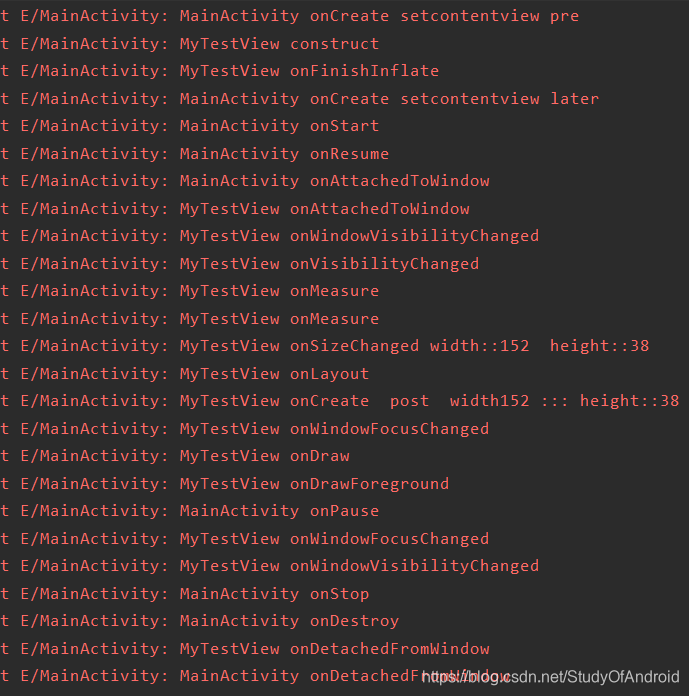
Task: Select the 'MyTestView onDrawForeground' log entry
Action: click(225, 484)
